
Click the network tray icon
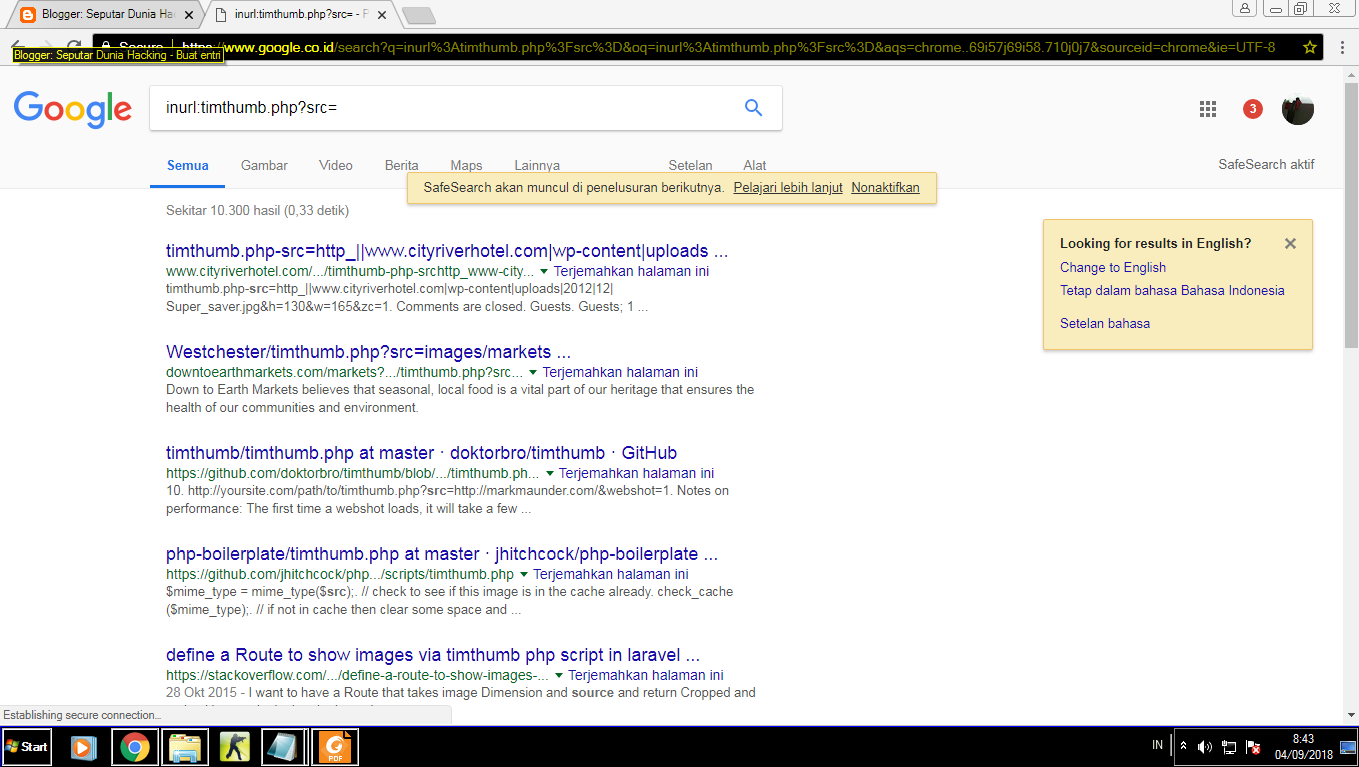[1229, 747]
